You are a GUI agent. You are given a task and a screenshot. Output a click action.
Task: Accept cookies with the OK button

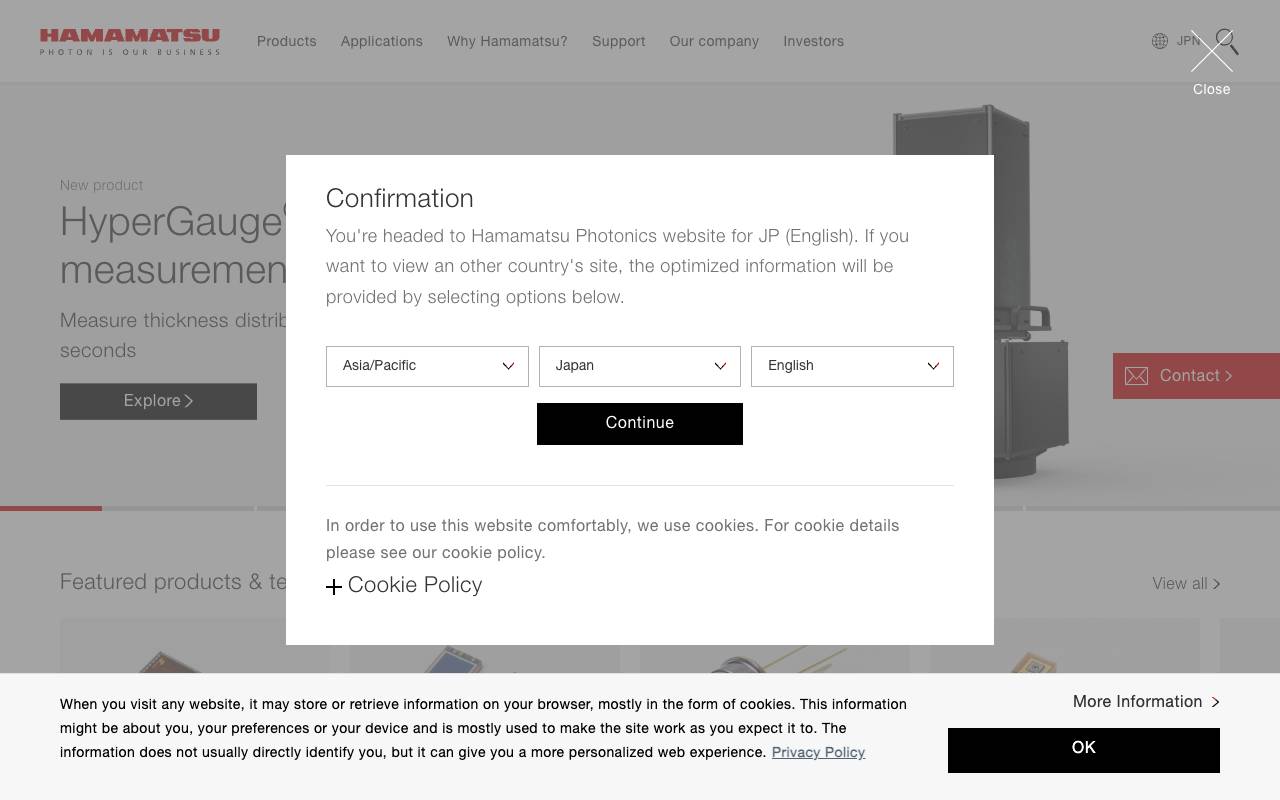point(1083,749)
